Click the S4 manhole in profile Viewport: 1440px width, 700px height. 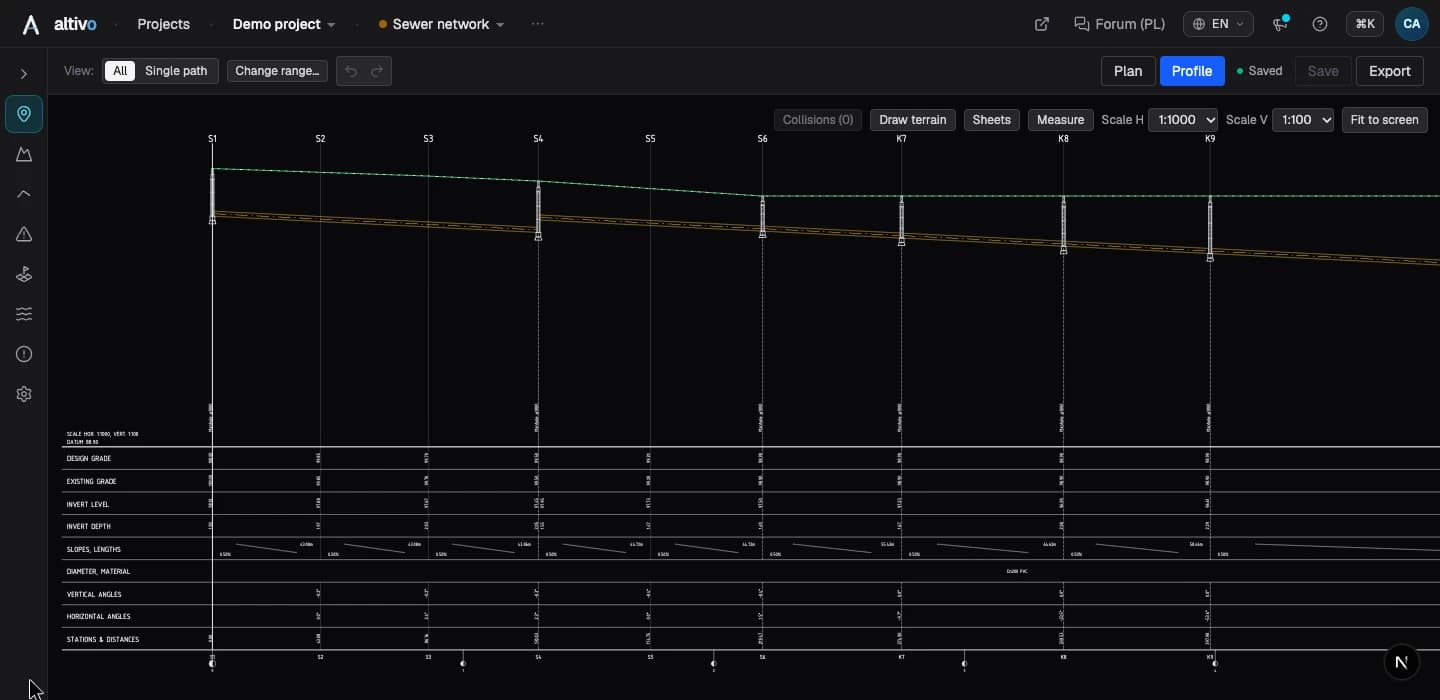click(x=538, y=211)
